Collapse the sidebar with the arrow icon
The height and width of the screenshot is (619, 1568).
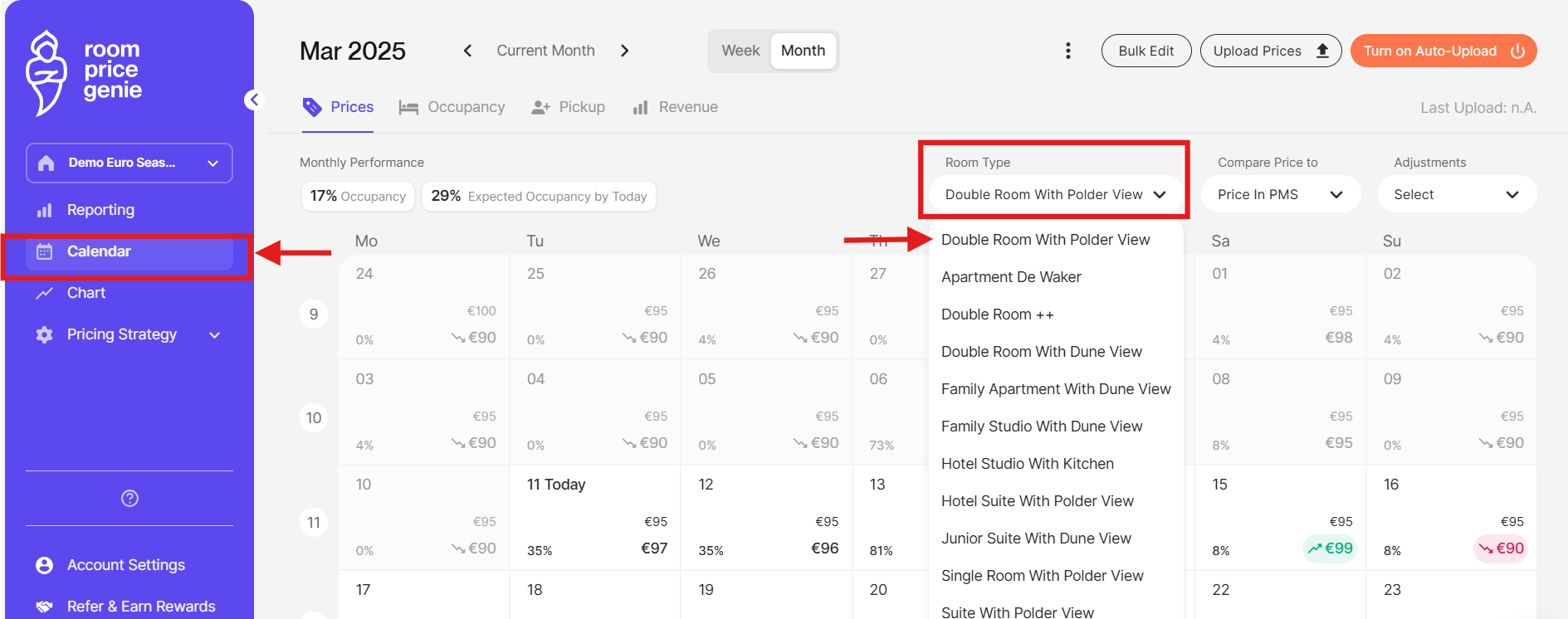click(x=254, y=100)
